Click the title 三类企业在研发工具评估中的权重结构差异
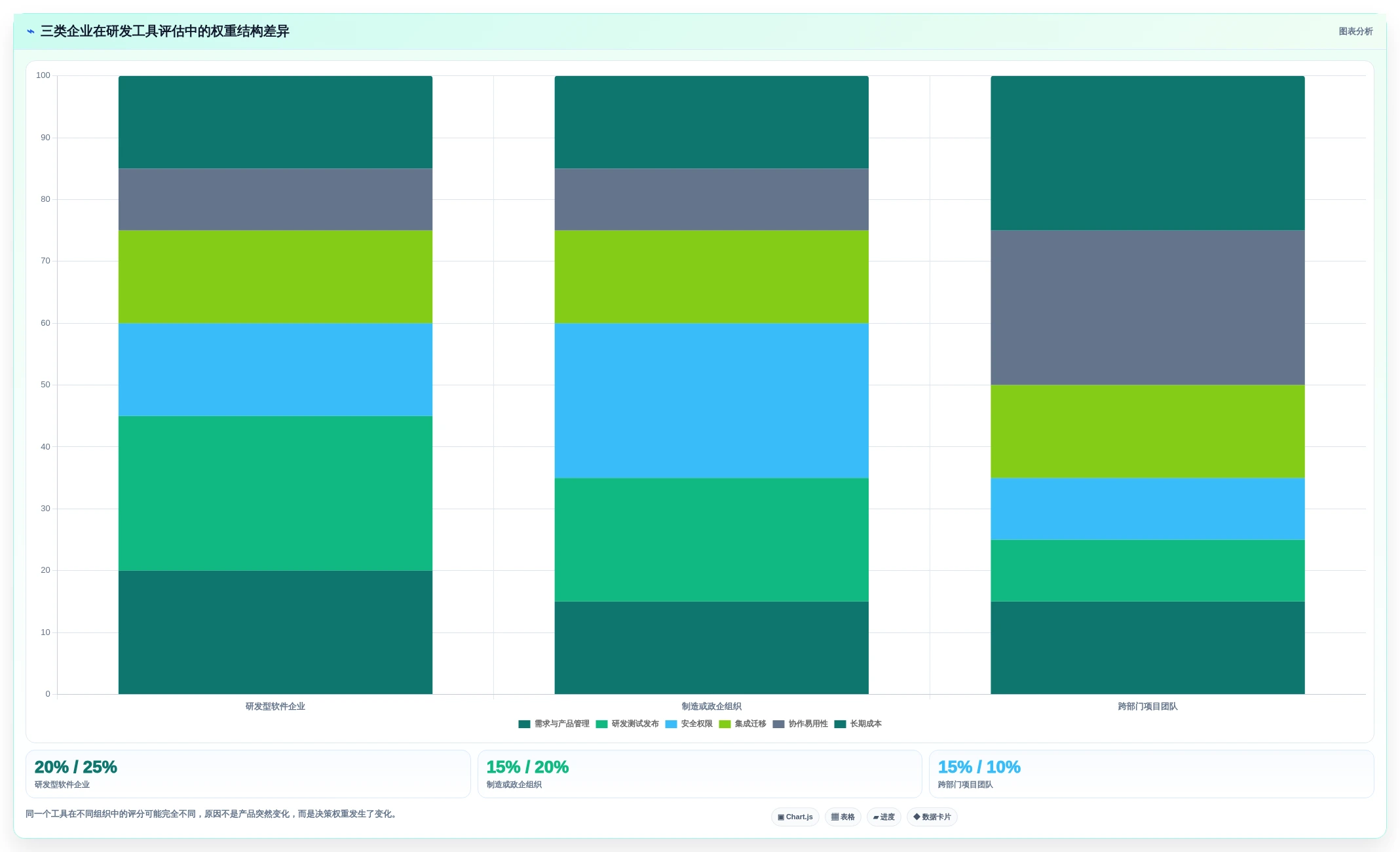The width and height of the screenshot is (1400, 852). [164, 31]
